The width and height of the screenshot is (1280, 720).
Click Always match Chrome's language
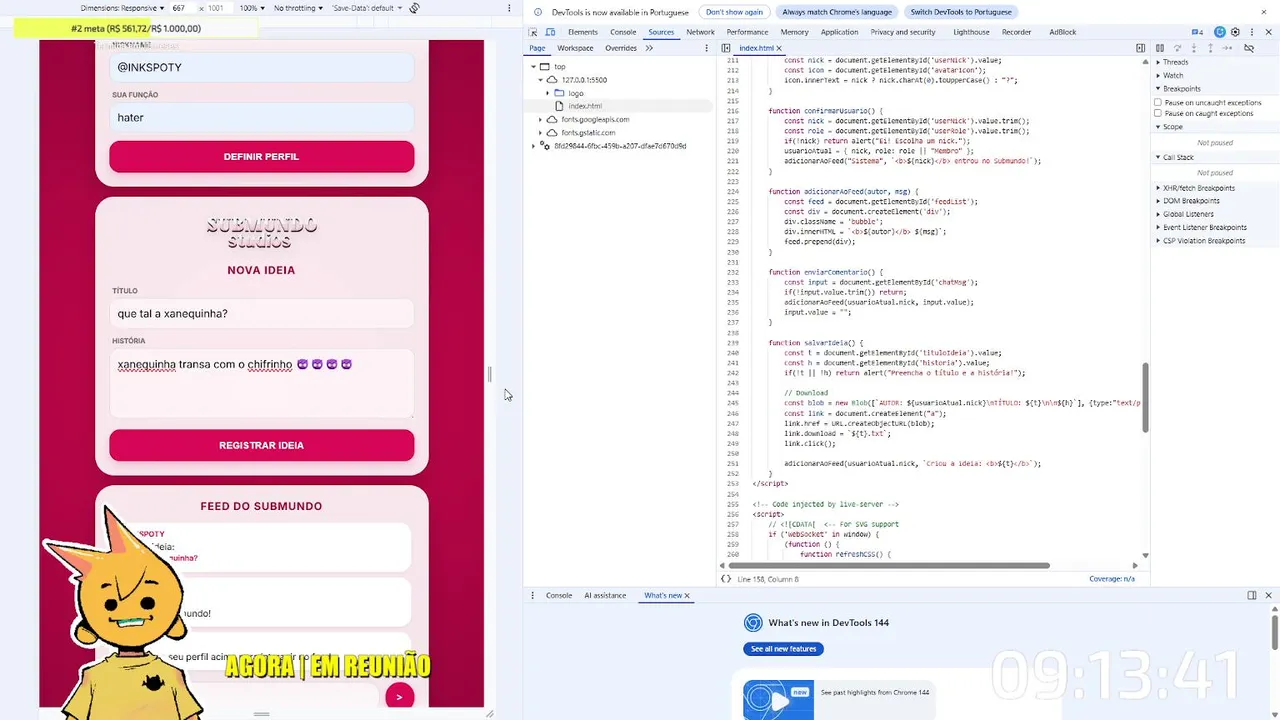(x=837, y=12)
